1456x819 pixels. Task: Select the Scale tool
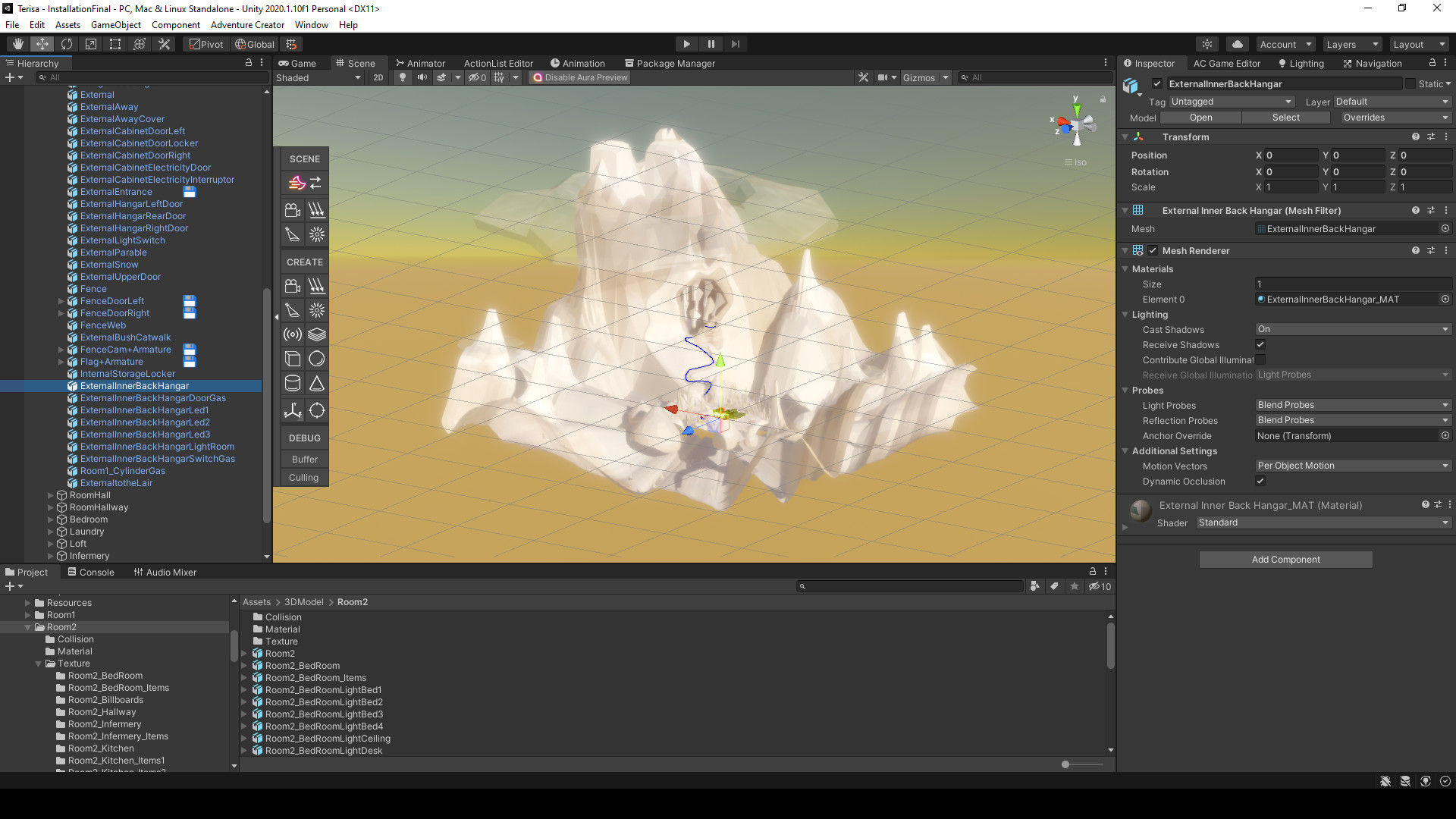91,44
